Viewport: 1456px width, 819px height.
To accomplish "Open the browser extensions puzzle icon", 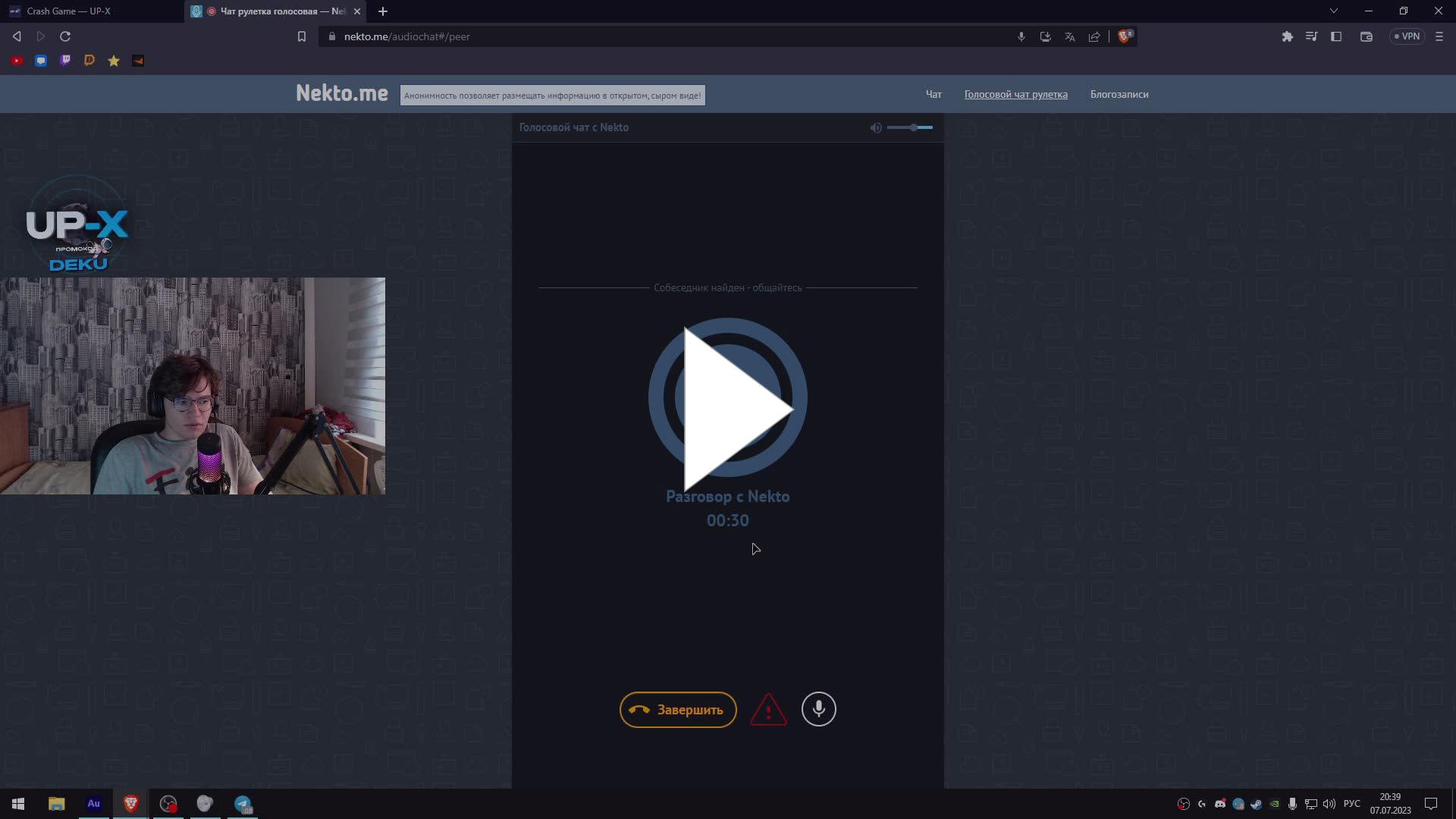I will 1287,36.
